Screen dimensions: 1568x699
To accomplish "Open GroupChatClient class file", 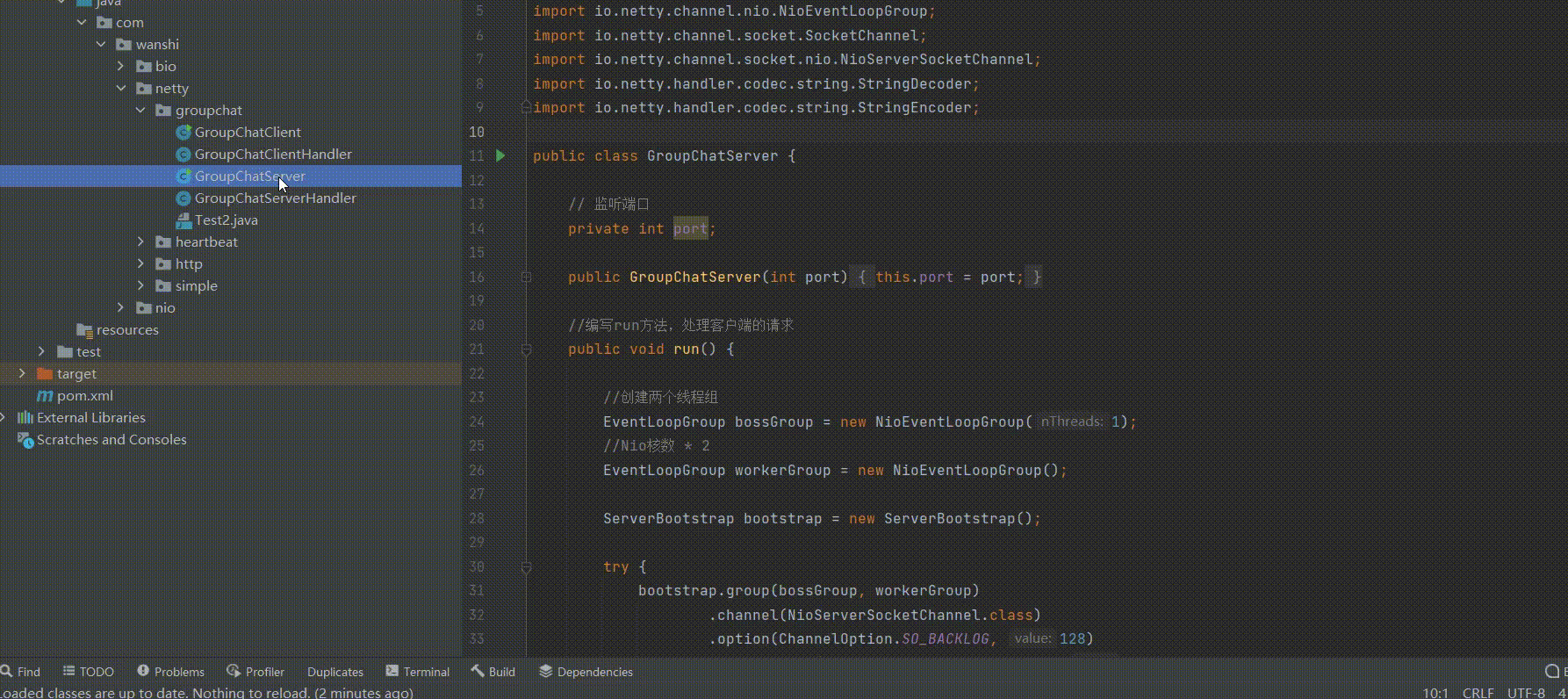I will [248, 132].
